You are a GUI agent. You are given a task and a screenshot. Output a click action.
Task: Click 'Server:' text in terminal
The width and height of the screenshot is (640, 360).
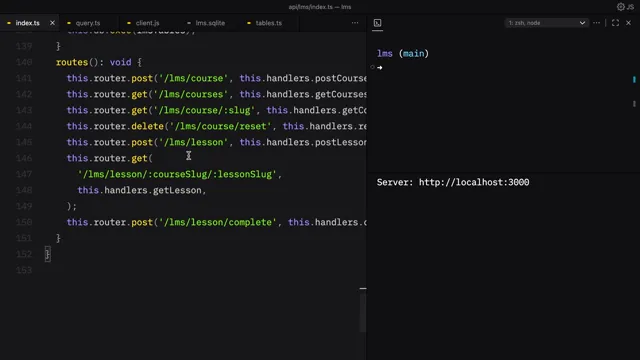click(x=395, y=182)
